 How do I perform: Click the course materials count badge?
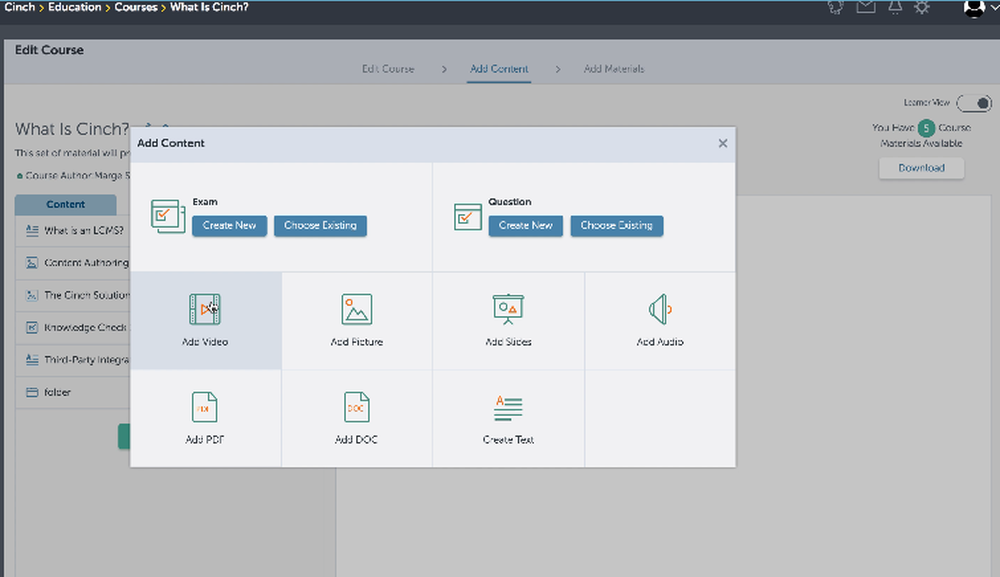click(x=926, y=128)
